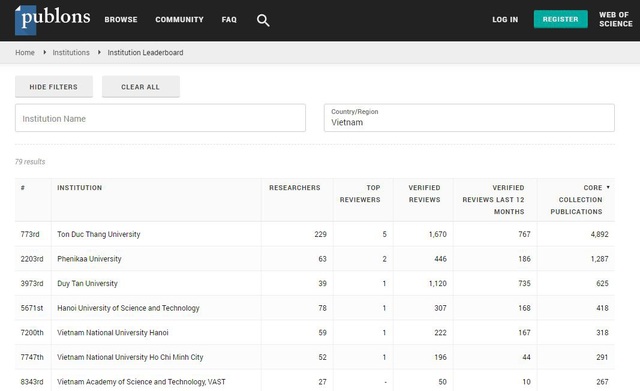Click rank 5671st cell
The width and height of the screenshot is (640, 391).
32,308
